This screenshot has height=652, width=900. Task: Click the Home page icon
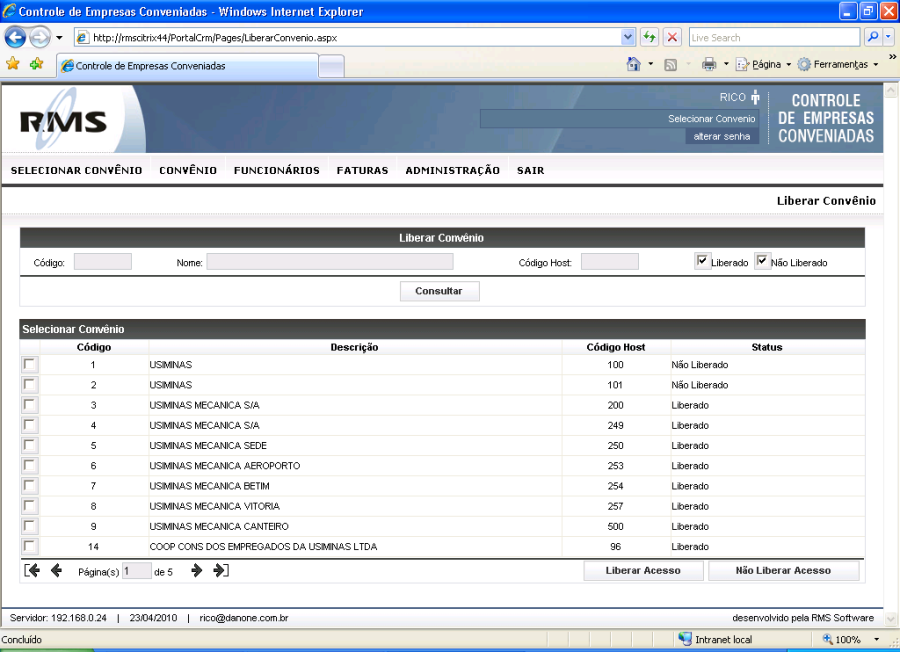tap(634, 64)
